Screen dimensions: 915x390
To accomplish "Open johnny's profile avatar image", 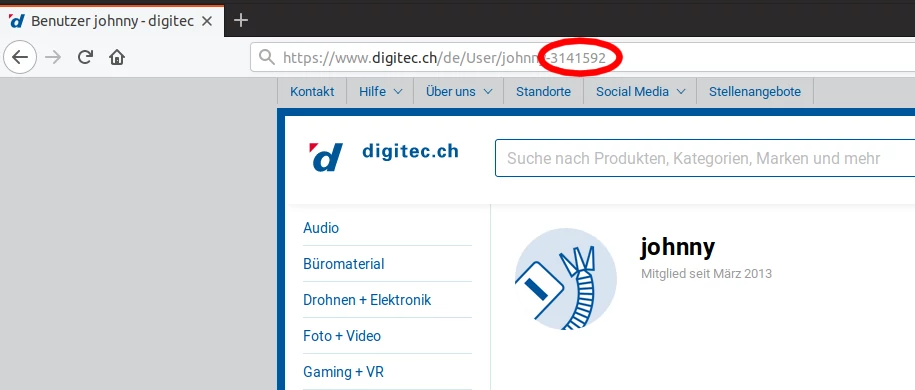I will (x=565, y=279).
